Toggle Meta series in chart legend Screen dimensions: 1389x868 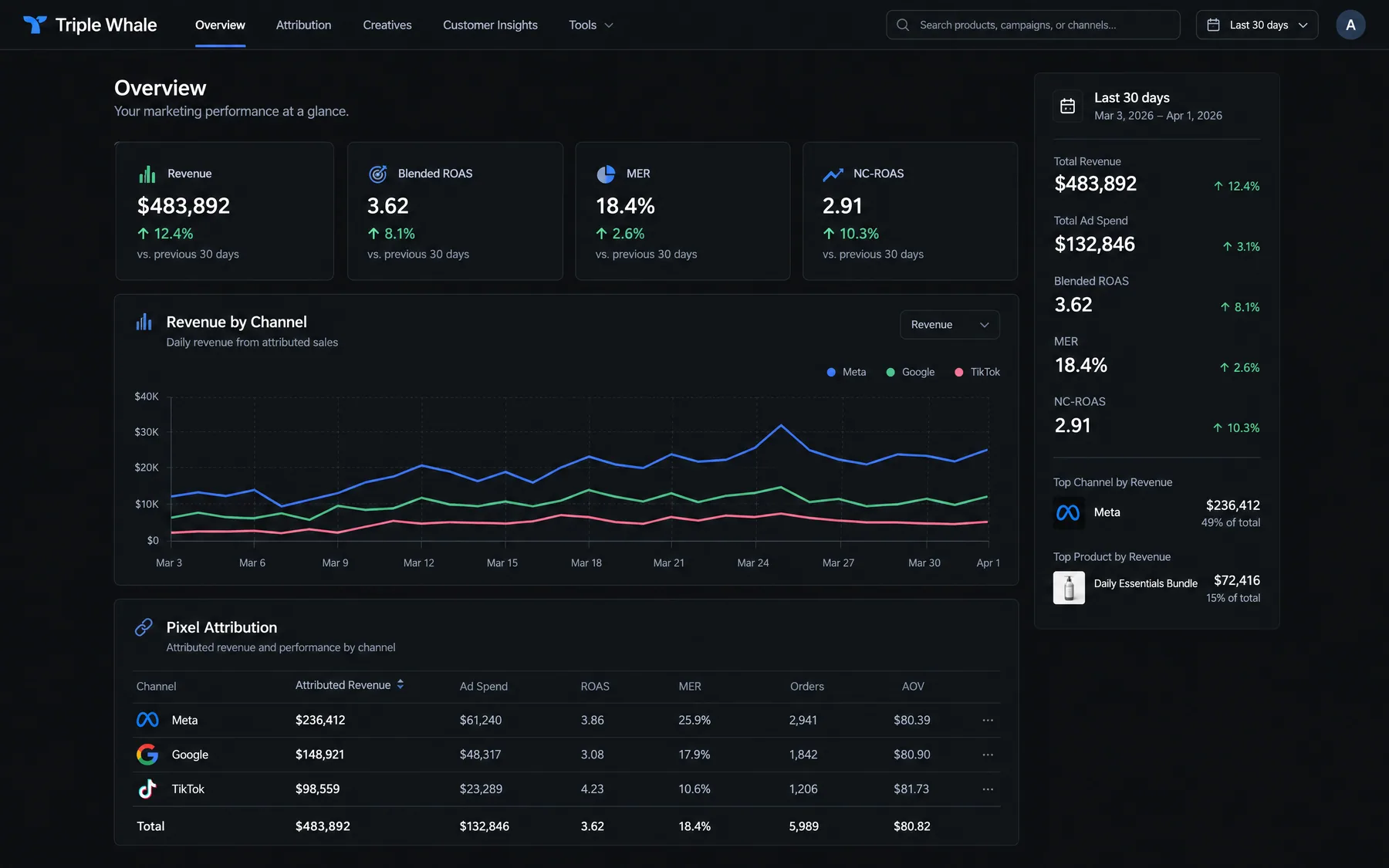click(x=847, y=372)
